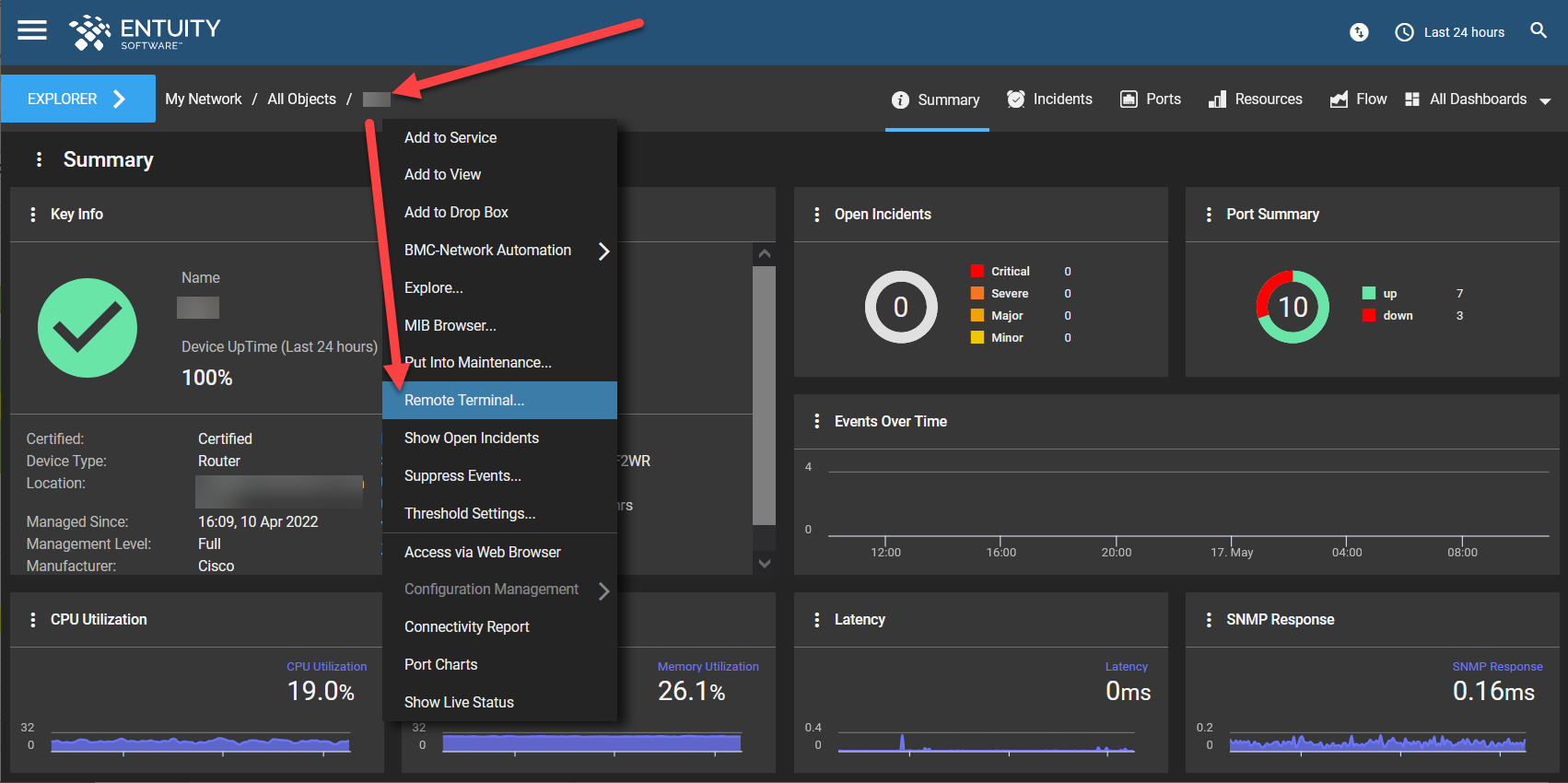
Task: Choose Access via Web Browser
Action: 499,552
